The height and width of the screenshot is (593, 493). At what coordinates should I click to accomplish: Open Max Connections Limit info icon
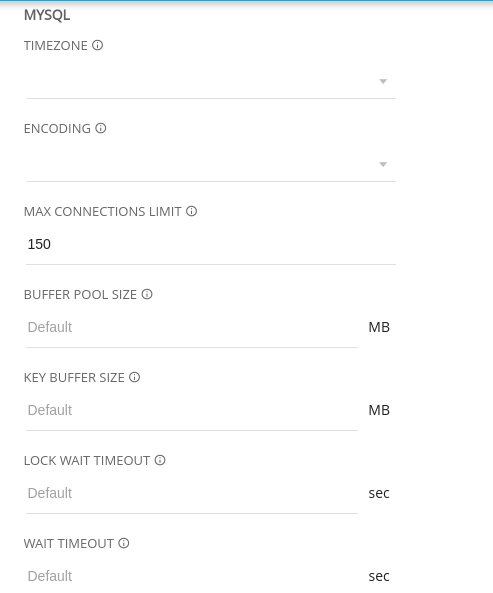(x=191, y=211)
